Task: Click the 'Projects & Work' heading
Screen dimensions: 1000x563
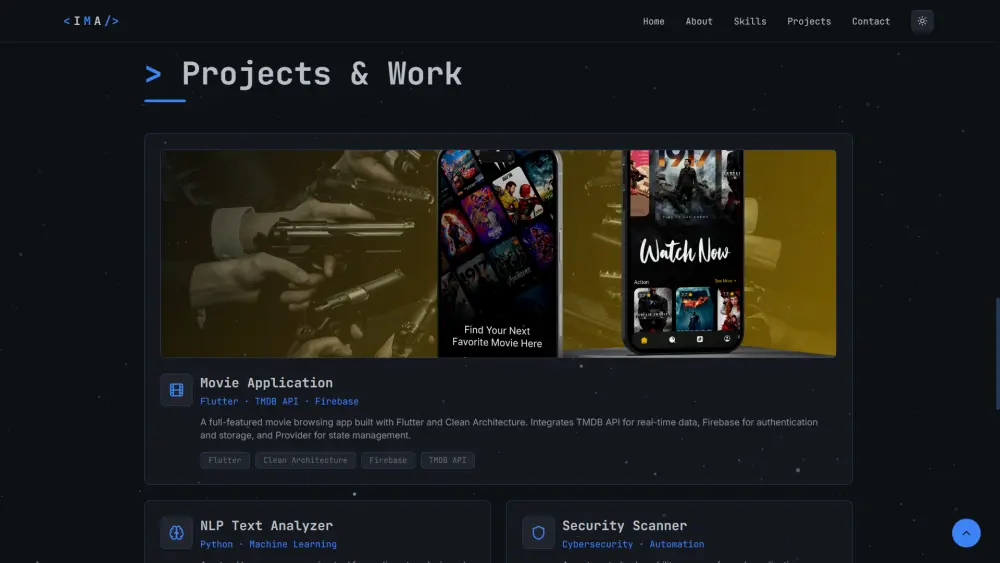Action: (321, 73)
